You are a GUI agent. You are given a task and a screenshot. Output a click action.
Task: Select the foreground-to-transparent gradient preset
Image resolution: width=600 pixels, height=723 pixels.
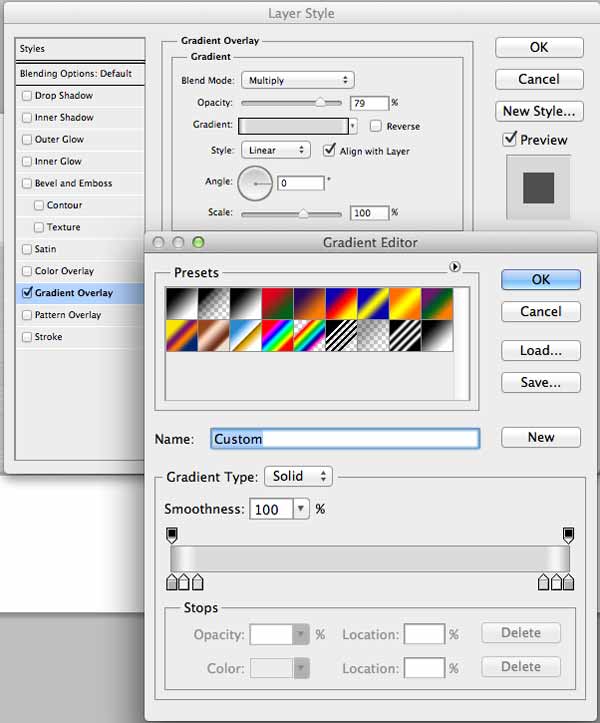click(214, 303)
